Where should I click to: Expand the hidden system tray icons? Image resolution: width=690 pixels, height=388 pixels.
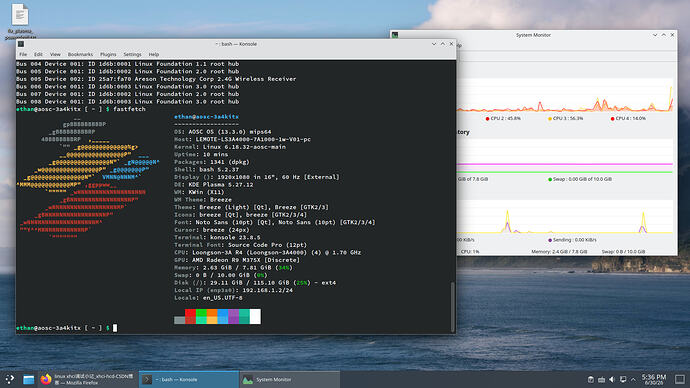click(633, 379)
